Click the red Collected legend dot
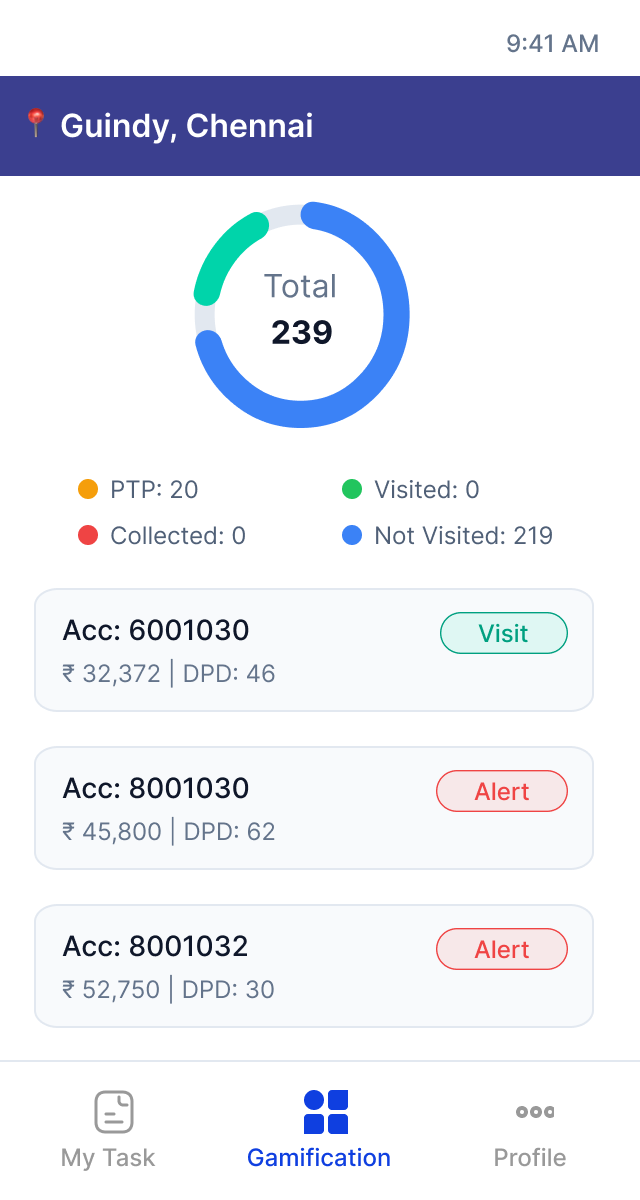 (88, 536)
